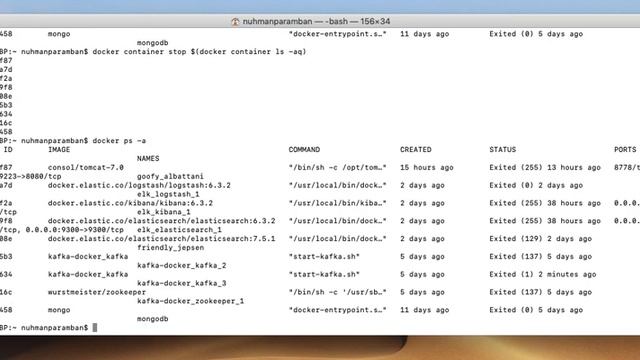This screenshot has width=640, height=360.
Task: Click the cursor block at the last prompt
Action: 95,328
